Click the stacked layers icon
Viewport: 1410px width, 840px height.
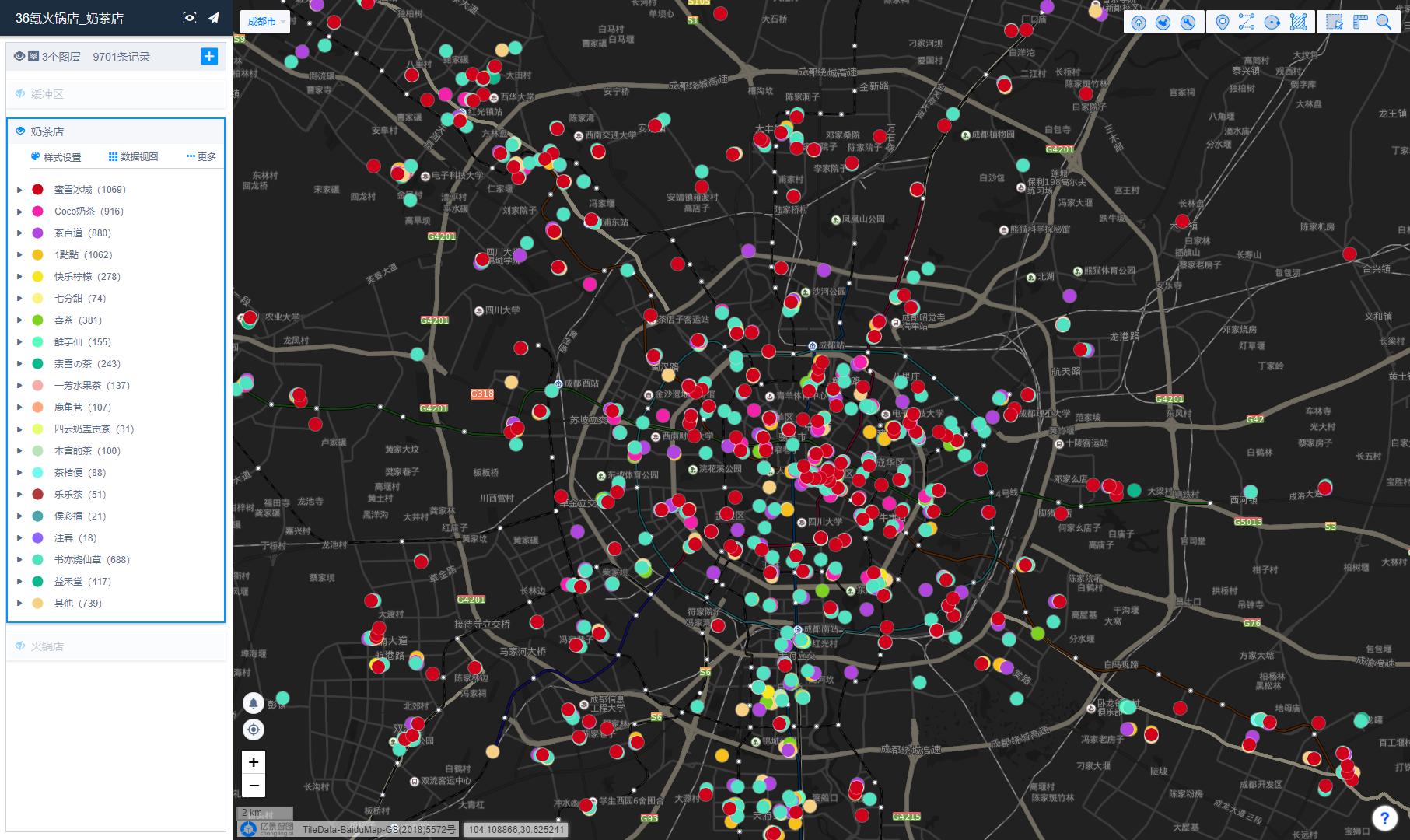click(x=33, y=56)
